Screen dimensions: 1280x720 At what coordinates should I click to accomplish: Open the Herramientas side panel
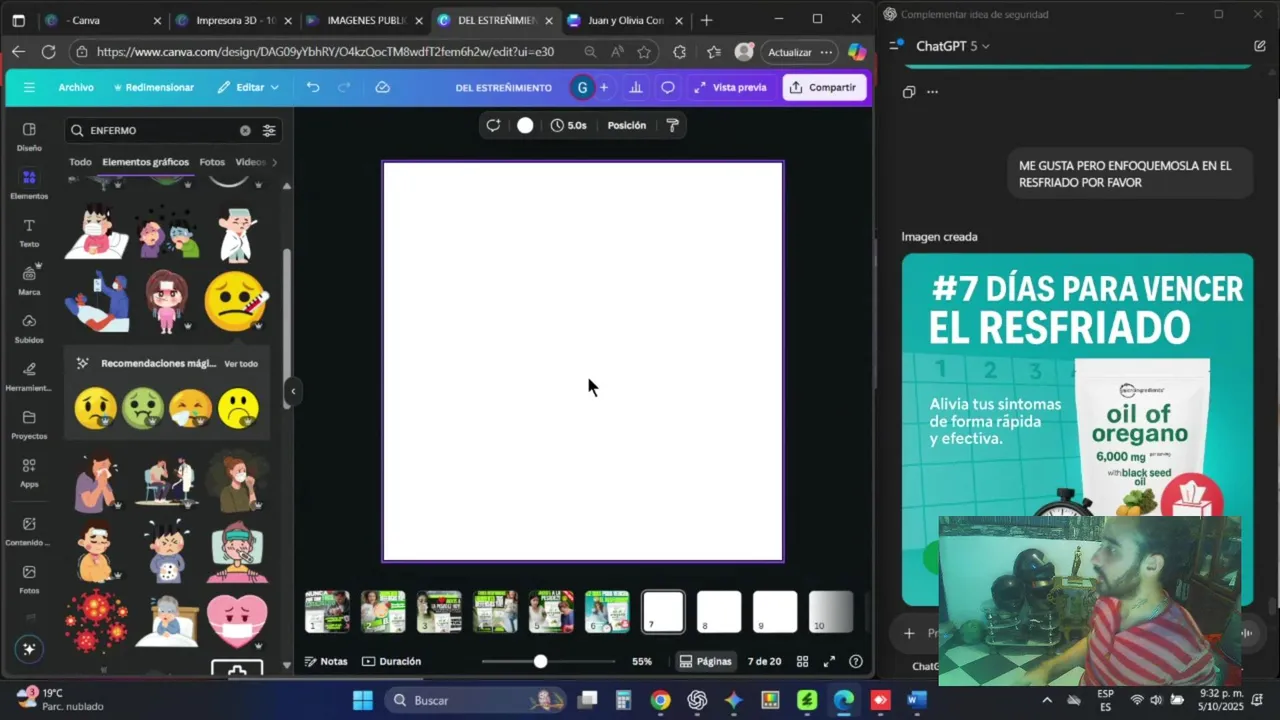pos(29,377)
